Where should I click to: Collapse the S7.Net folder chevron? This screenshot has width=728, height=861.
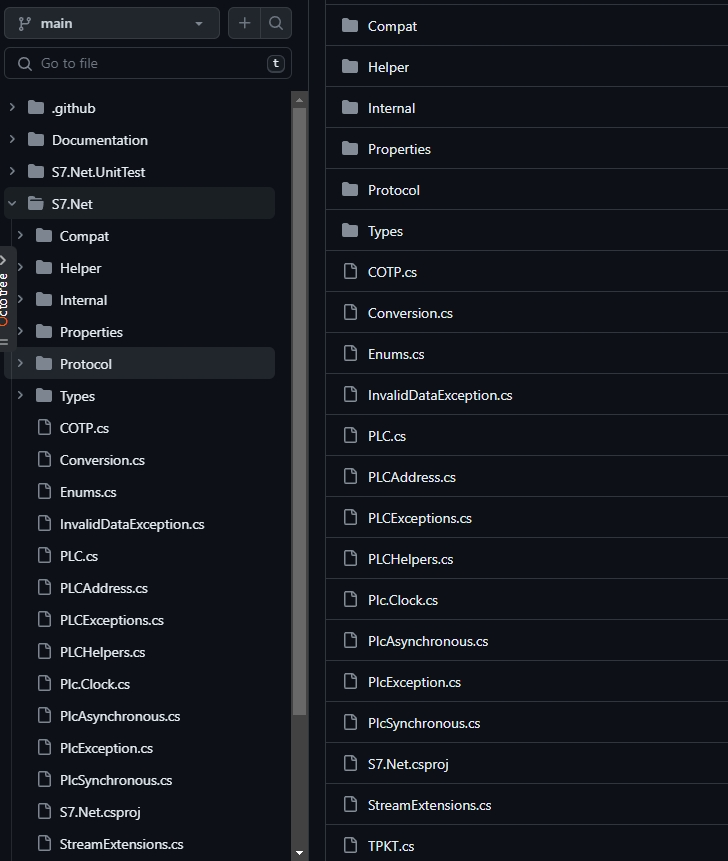pos(12,204)
